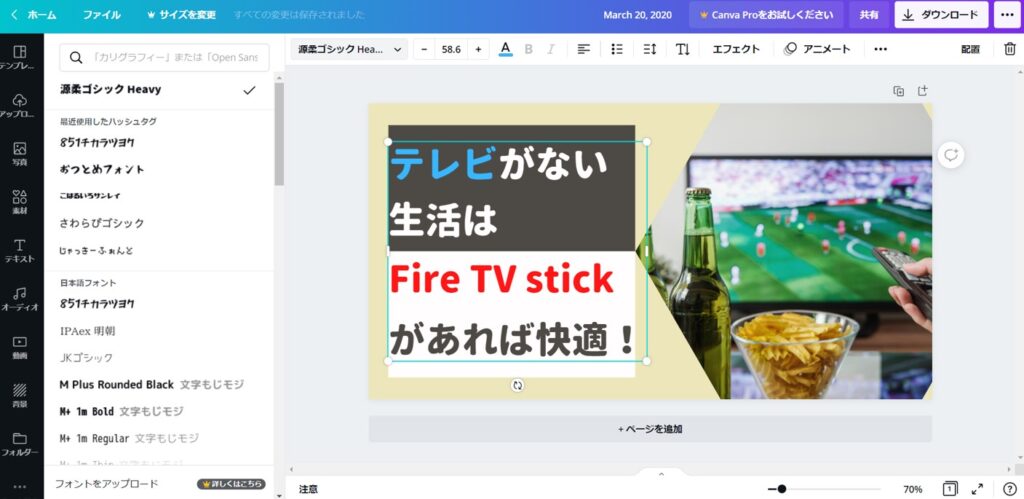The width and height of the screenshot is (1024, 499).
Task: Edit the document title March 20, 2020
Action: point(637,14)
